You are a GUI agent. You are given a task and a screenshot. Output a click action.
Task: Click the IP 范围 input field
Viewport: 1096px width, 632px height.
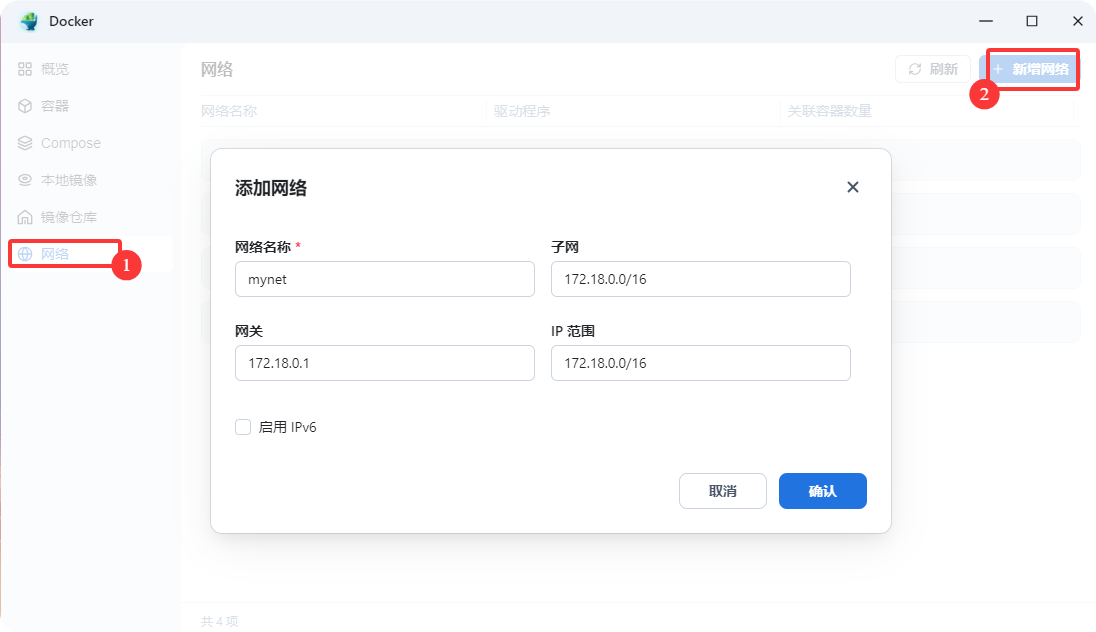700,364
